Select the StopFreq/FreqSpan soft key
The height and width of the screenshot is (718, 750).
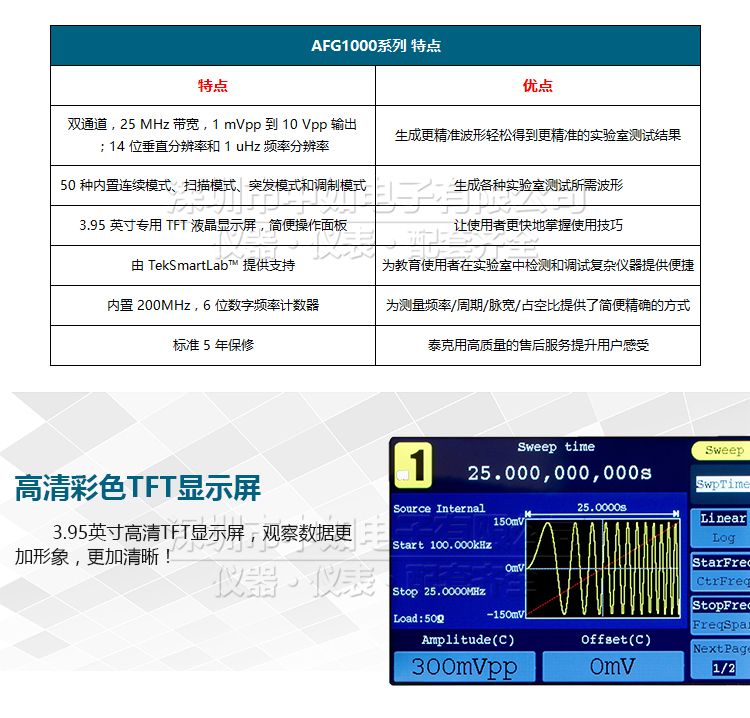point(722,615)
